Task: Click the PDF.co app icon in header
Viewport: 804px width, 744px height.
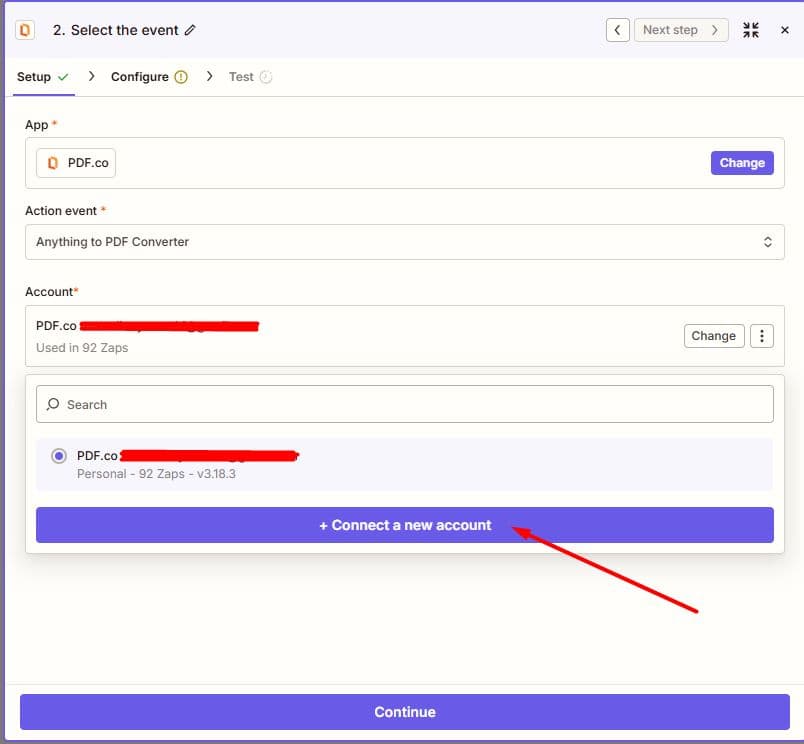Action: point(25,30)
